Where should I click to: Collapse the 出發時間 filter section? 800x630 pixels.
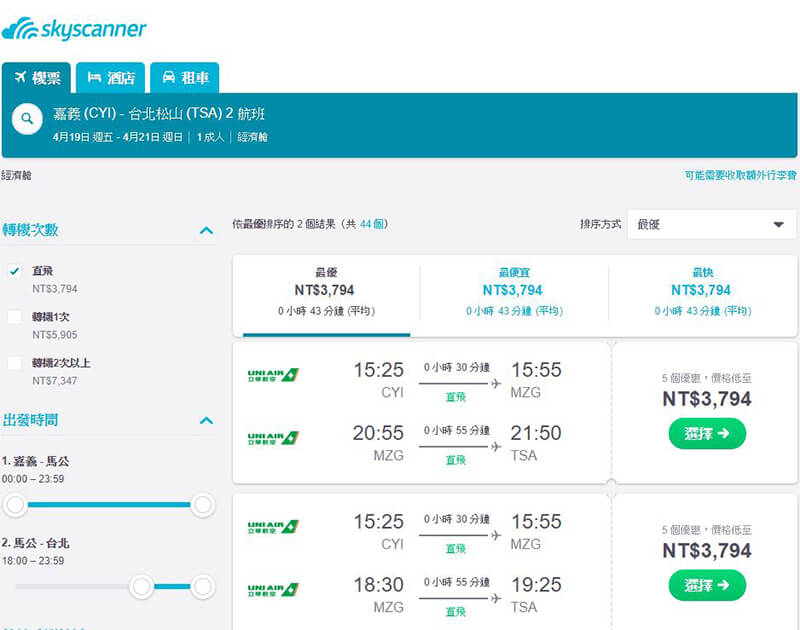coord(206,420)
